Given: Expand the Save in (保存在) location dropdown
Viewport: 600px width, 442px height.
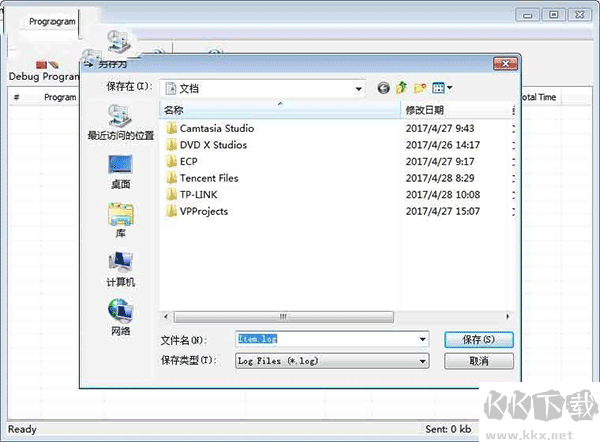Looking at the screenshot, I should (358, 88).
